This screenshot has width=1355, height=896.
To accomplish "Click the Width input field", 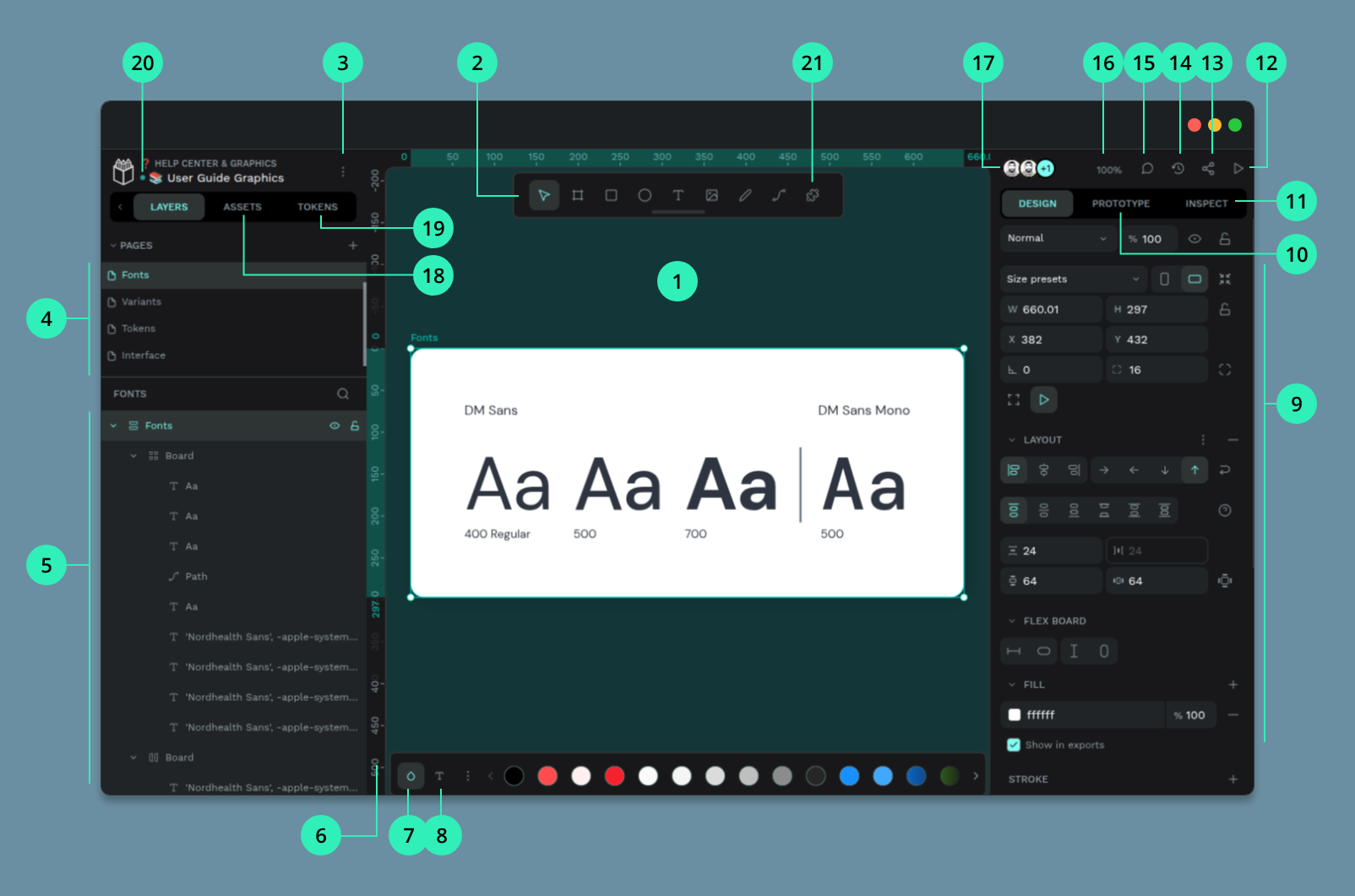I will (1053, 309).
